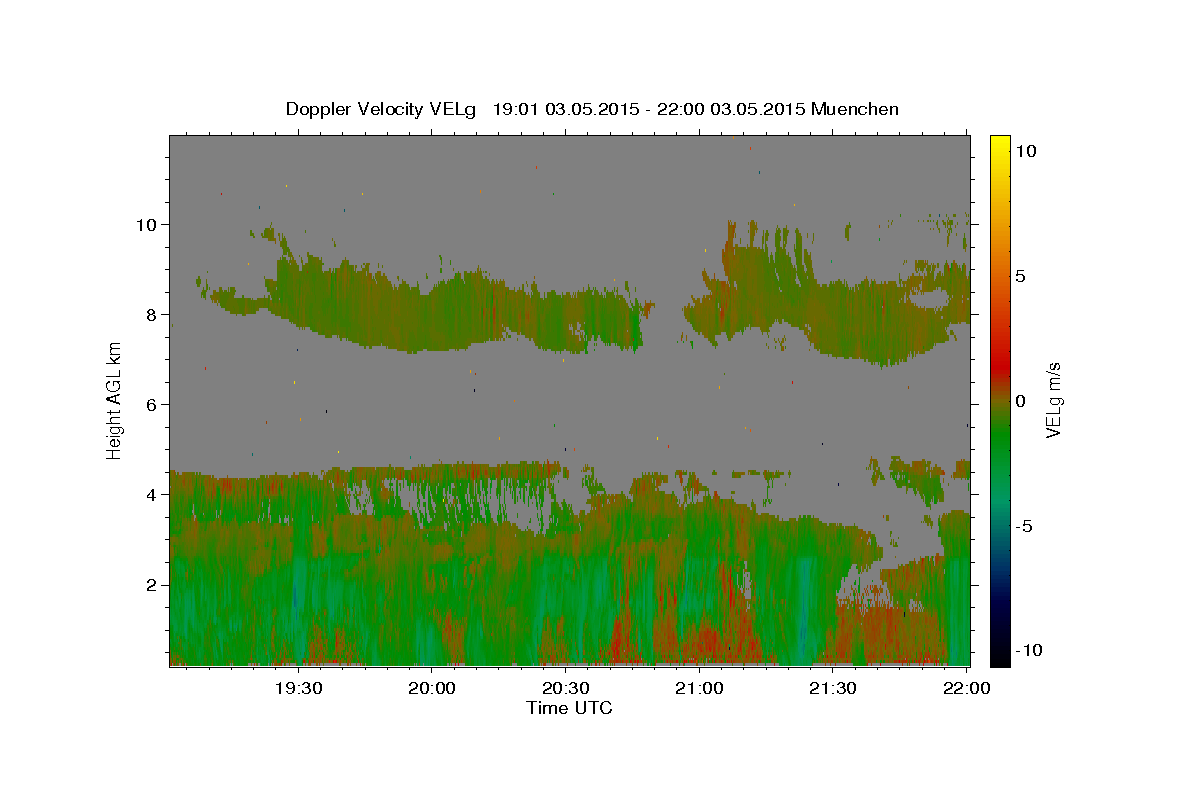Click the height tick label 2
This screenshot has width=1200, height=800.
click(151, 584)
